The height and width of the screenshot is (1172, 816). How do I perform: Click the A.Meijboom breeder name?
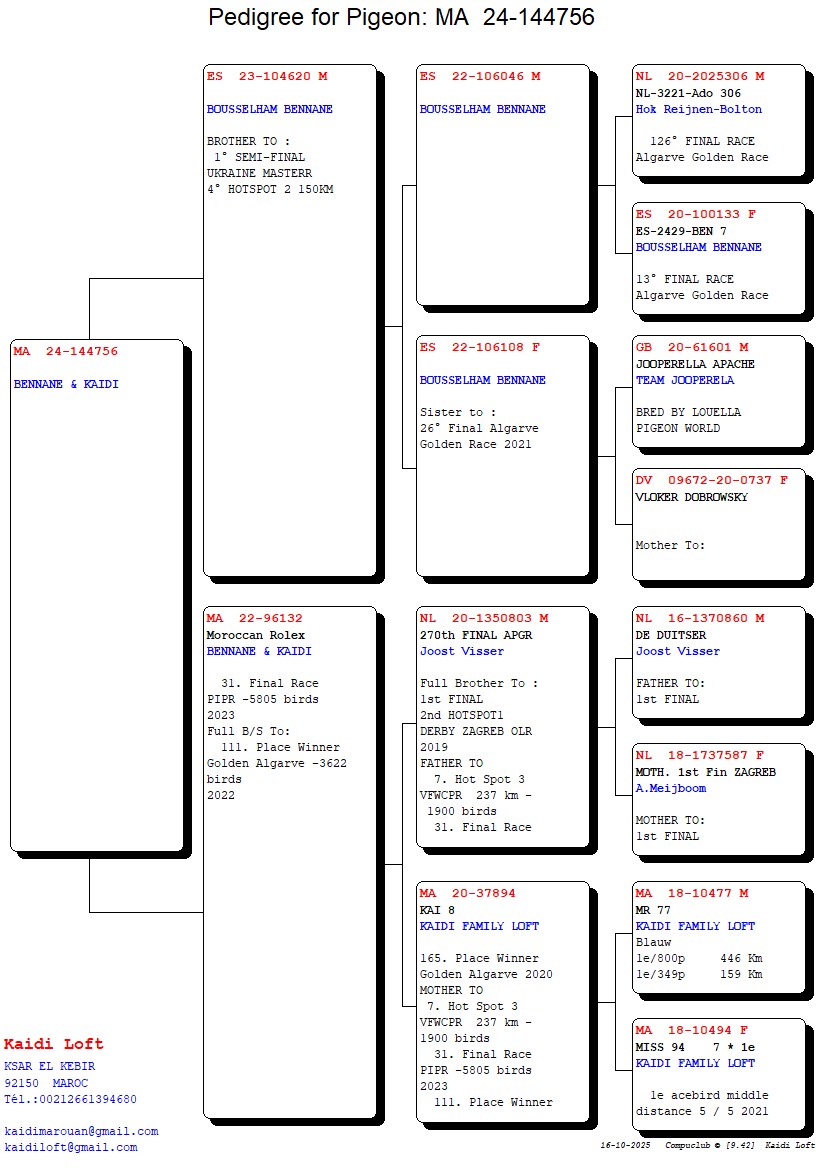click(x=671, y=788)
